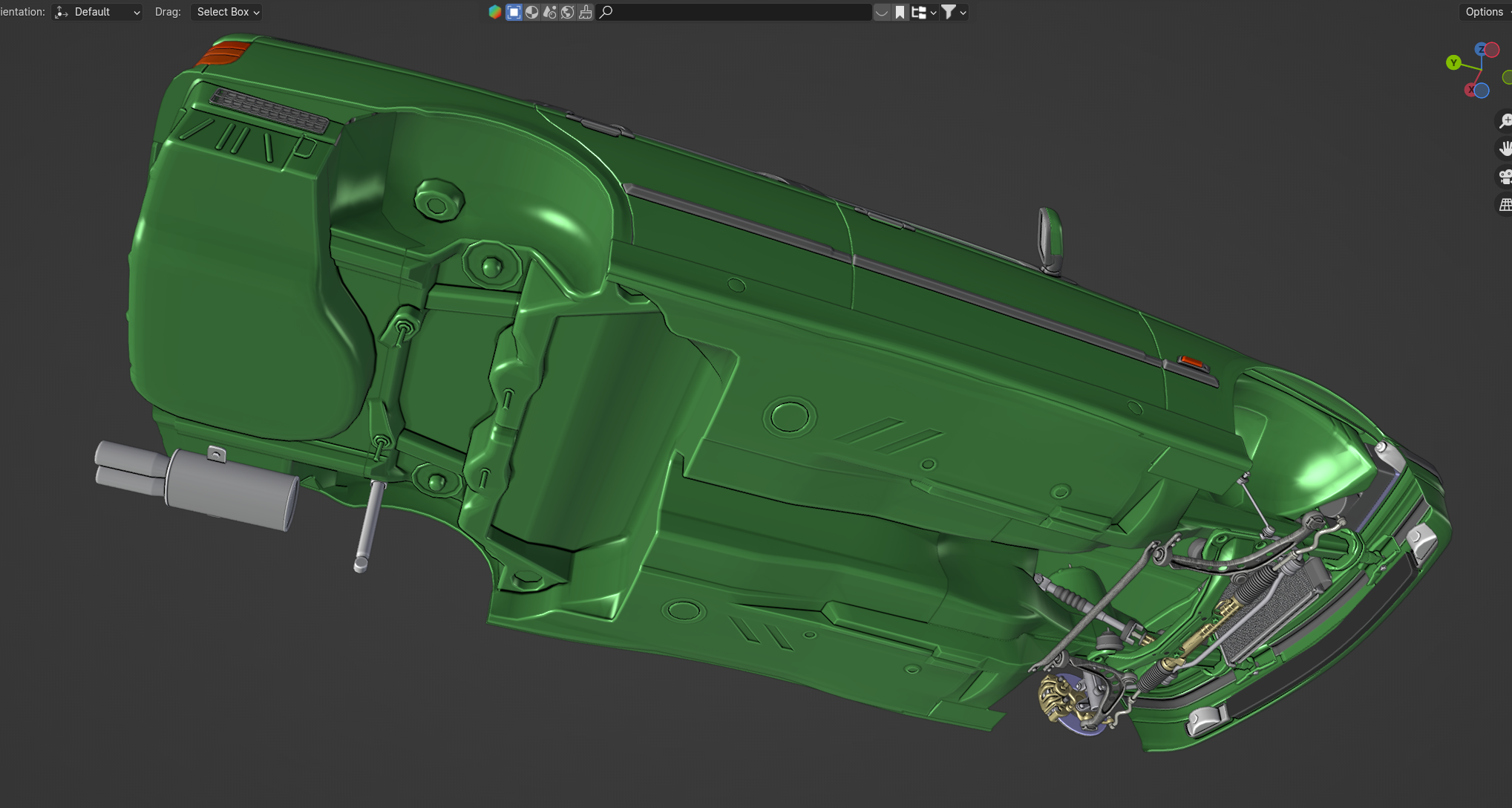Open the Default transform orientation dropdown

(97, 12)
